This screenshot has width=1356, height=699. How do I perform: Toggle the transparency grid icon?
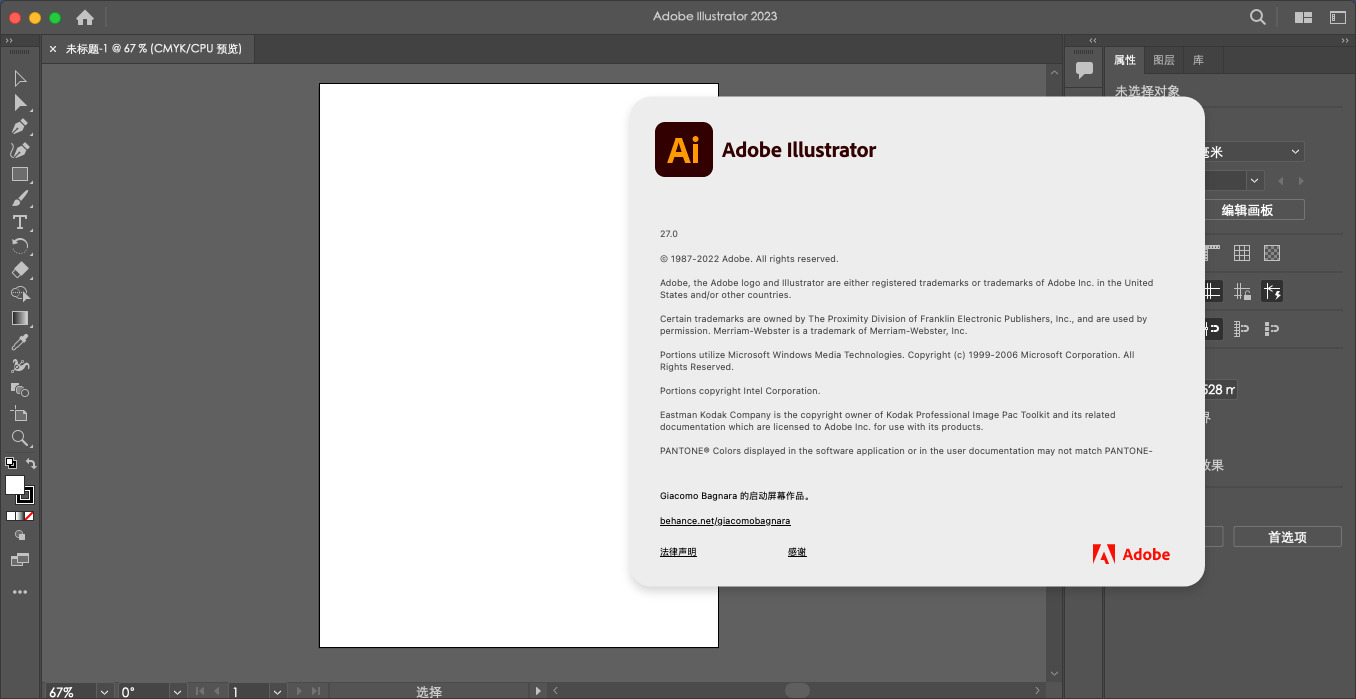(x=1272, y=253)
